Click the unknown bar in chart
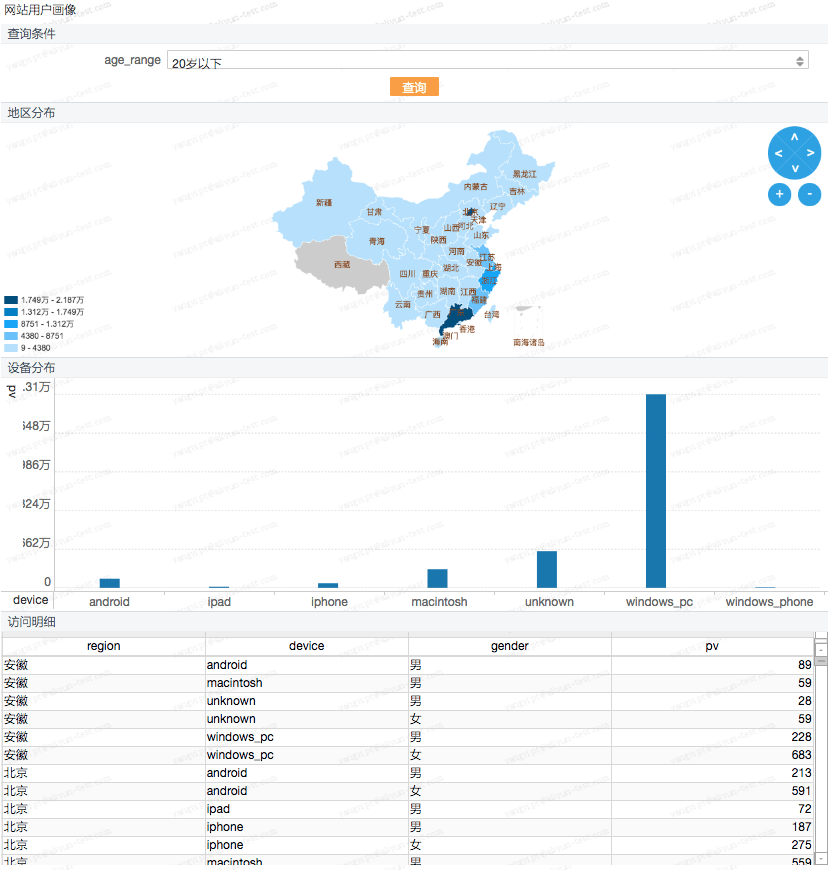 pyautogui.click(x=547, y=569)
